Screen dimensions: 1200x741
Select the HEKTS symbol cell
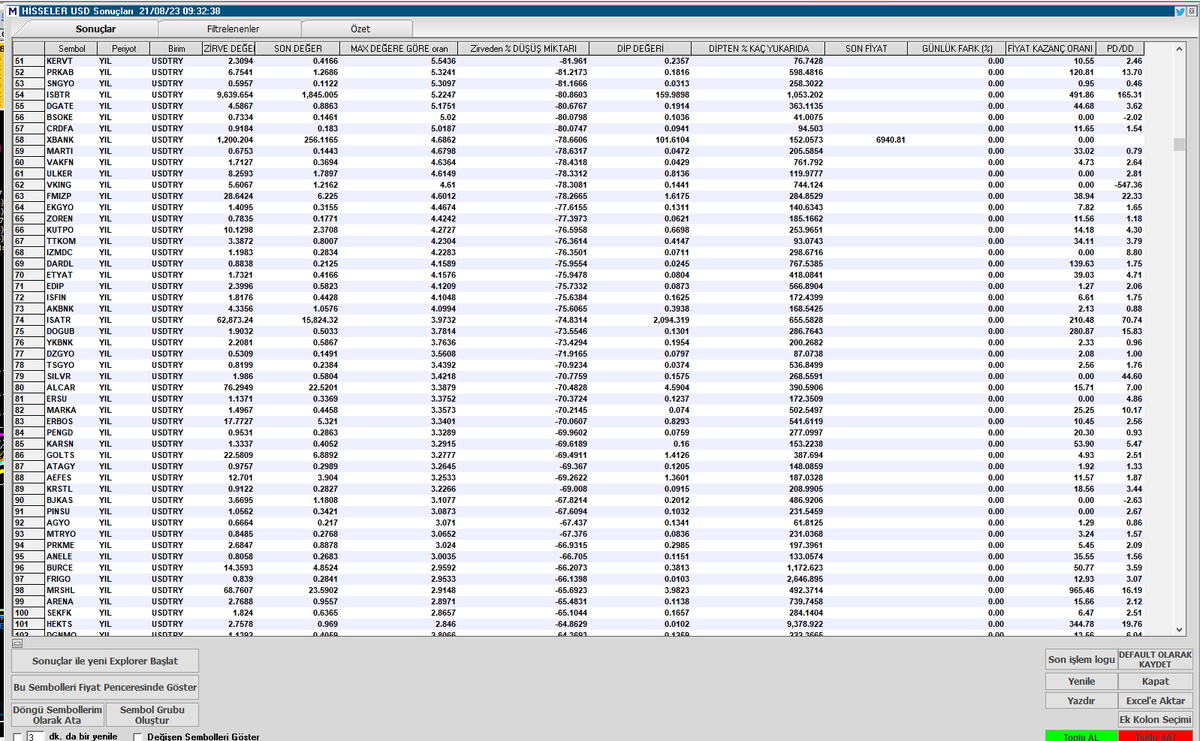71,624
